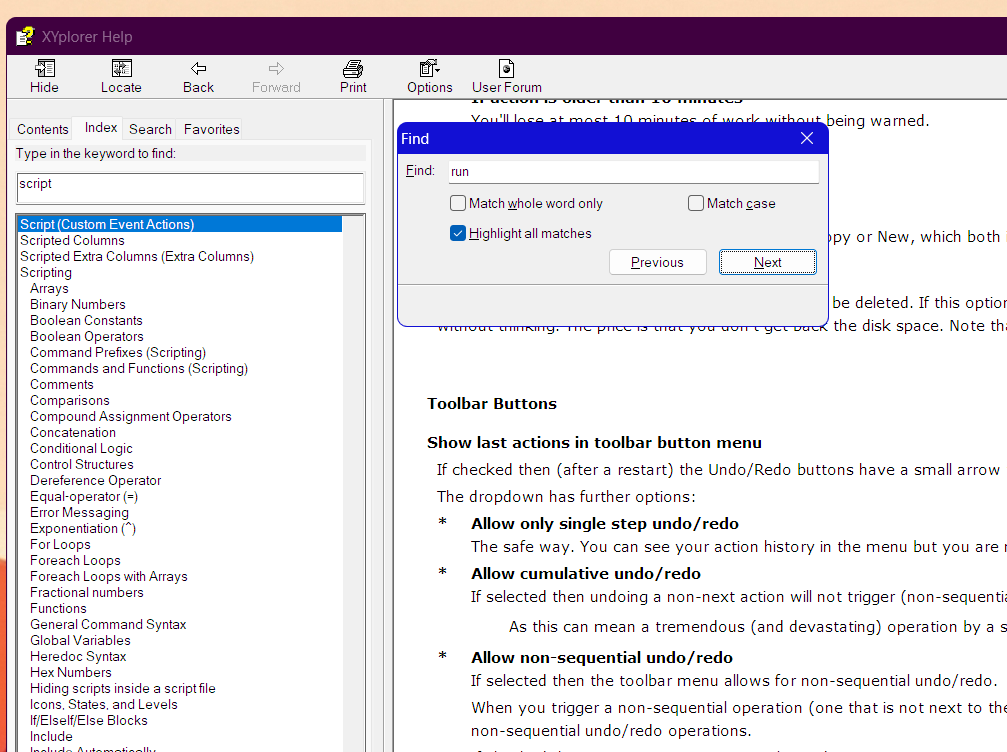Select the Scripting index entry
The height and width of the screenshot is (752, 1007).
click(x=47, y=272)
